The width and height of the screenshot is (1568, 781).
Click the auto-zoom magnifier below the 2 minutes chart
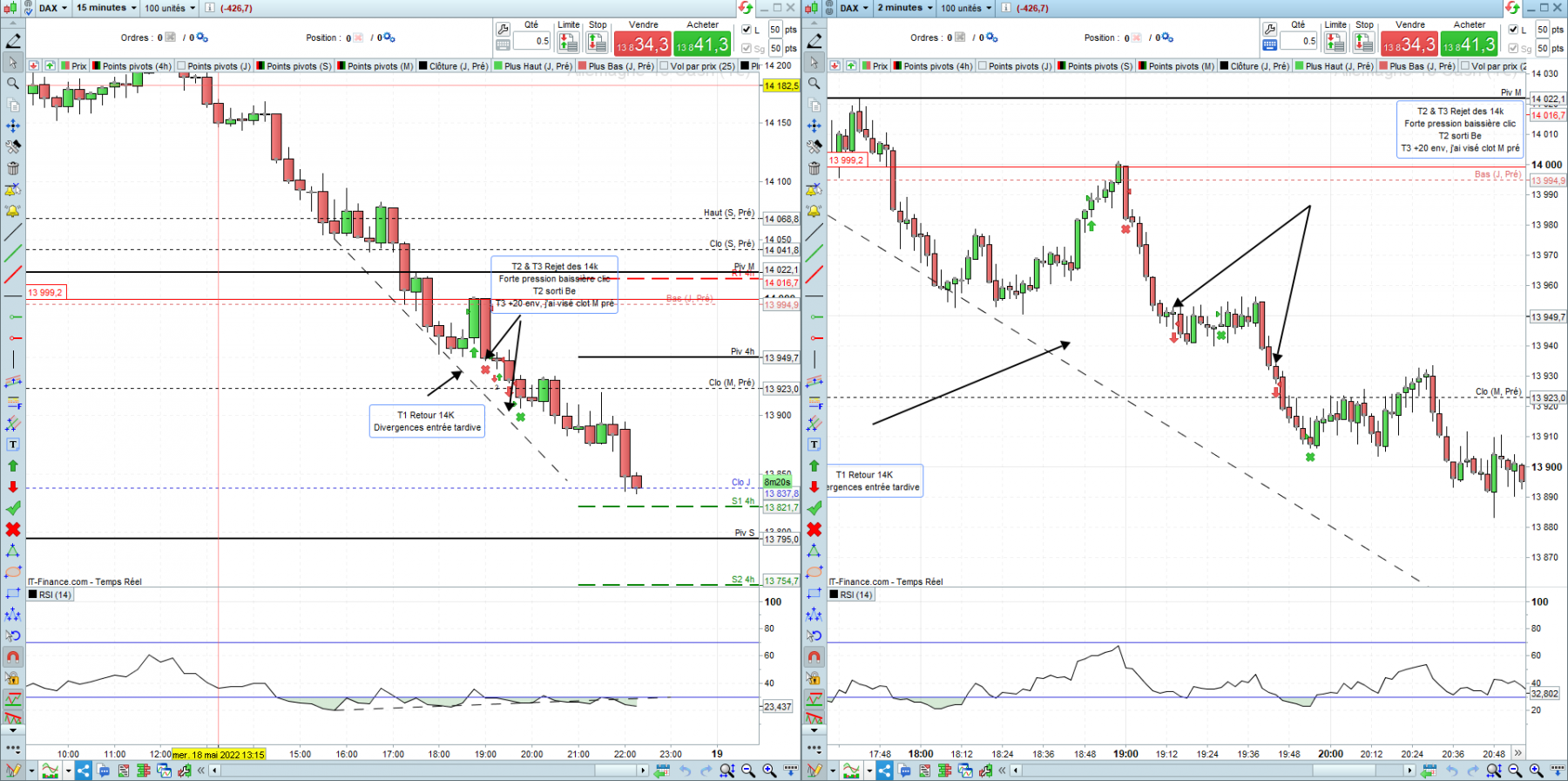tap(1494, 771)
